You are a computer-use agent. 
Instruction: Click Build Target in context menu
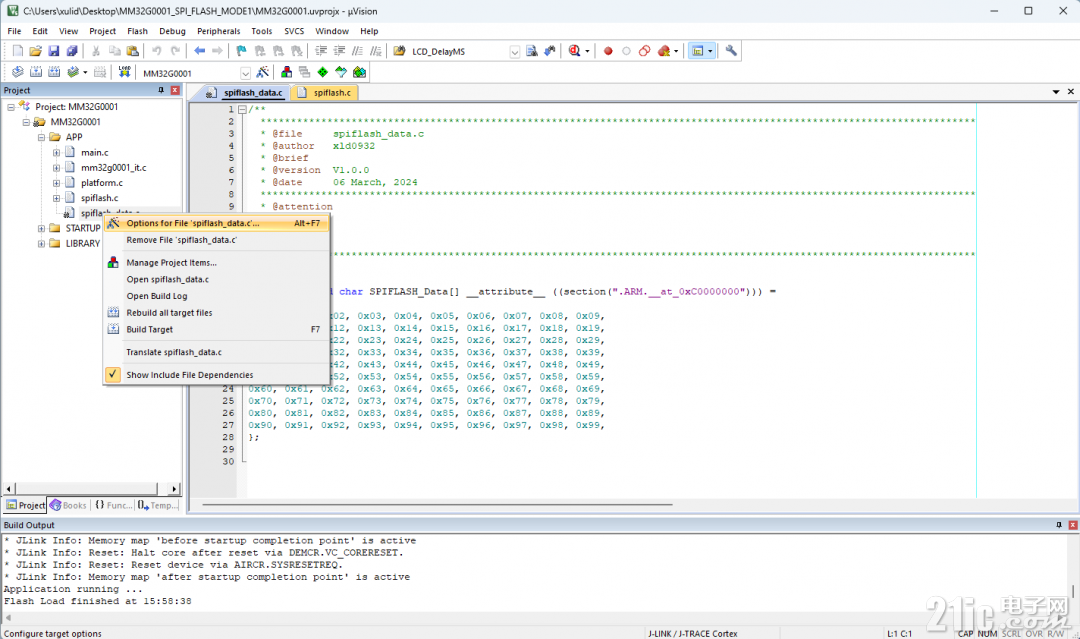tap(216, 329)
